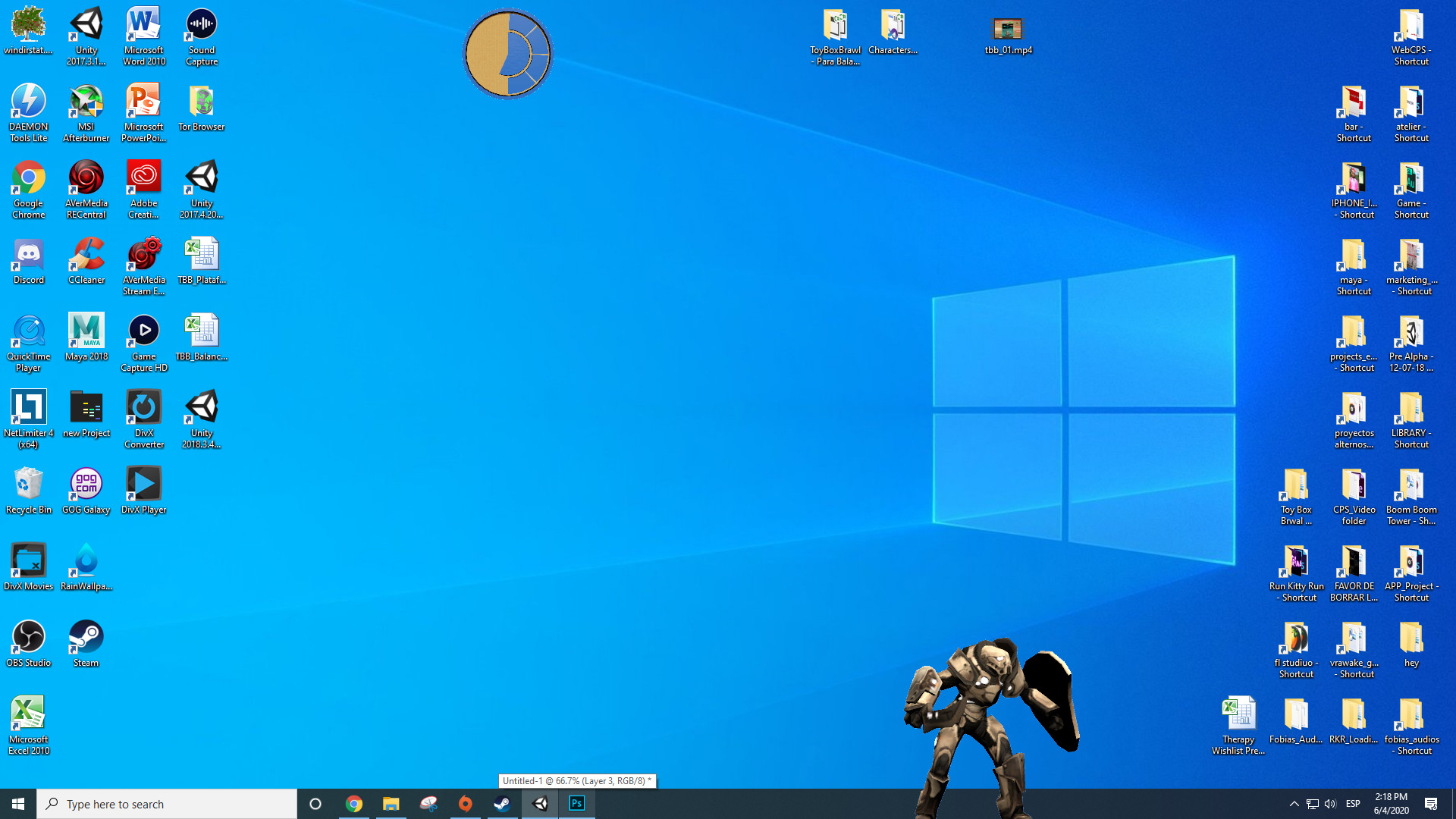
Task: Select the Unity 2017.4.20 desktop shortcut
Action: pyautogui.click(x=202, y=189)
